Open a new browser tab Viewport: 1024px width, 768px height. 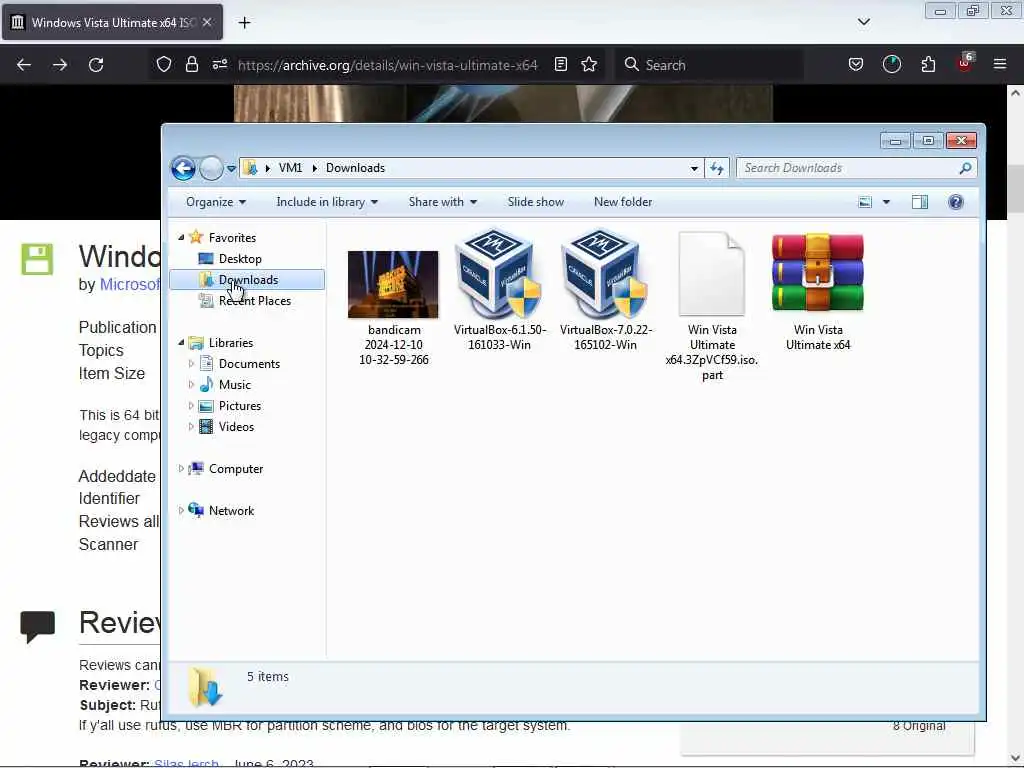244,23
